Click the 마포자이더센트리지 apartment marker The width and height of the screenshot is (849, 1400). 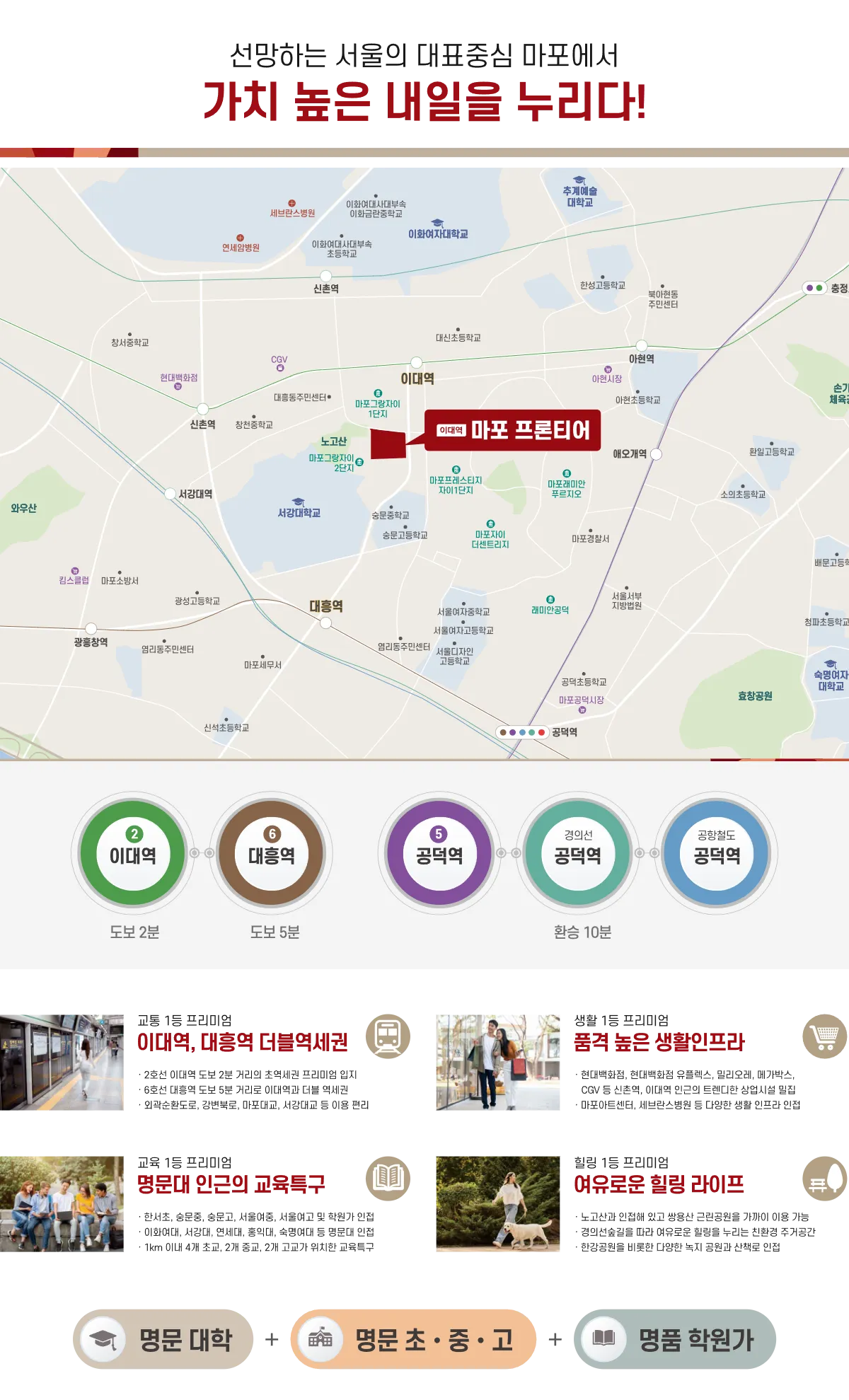tap(490, 524)
